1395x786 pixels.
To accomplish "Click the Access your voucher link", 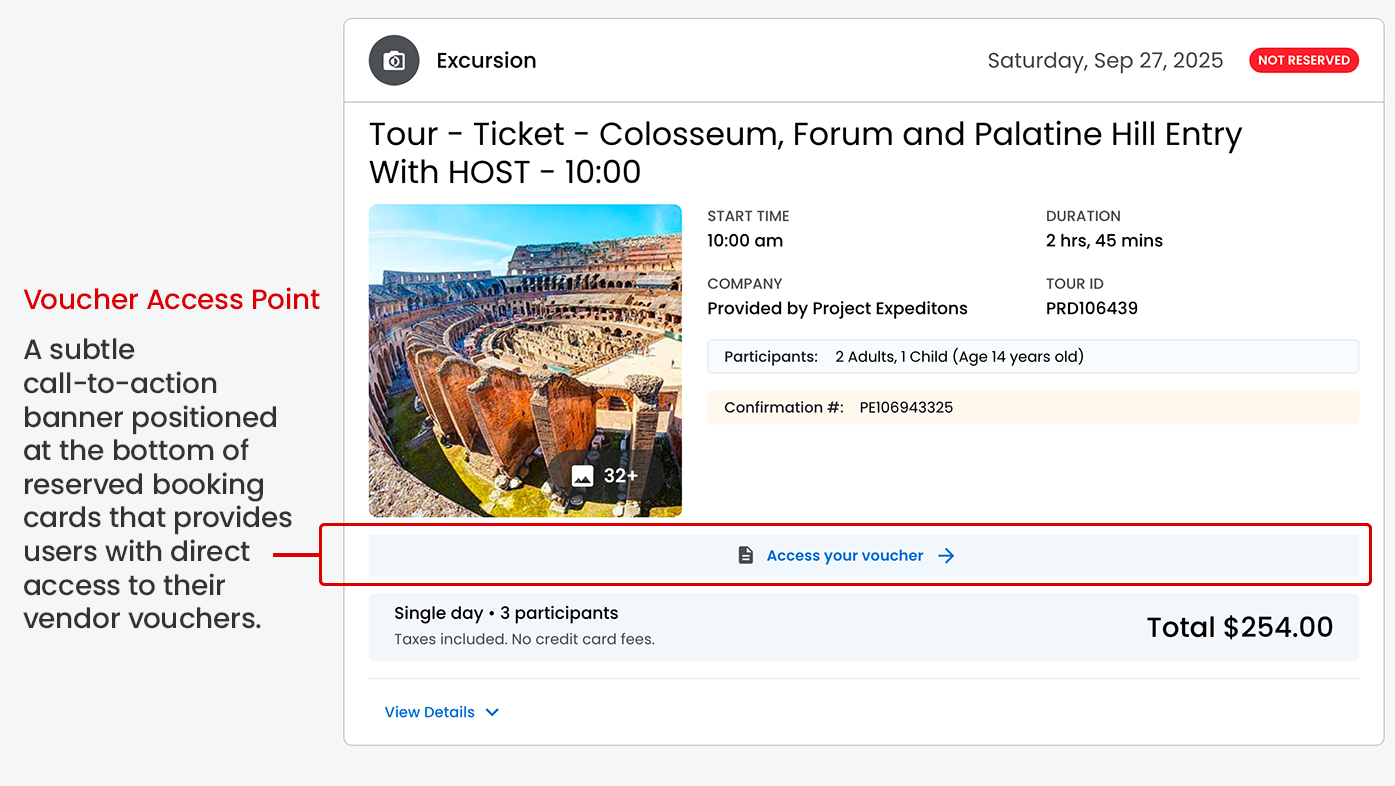I will coord(844,555).
